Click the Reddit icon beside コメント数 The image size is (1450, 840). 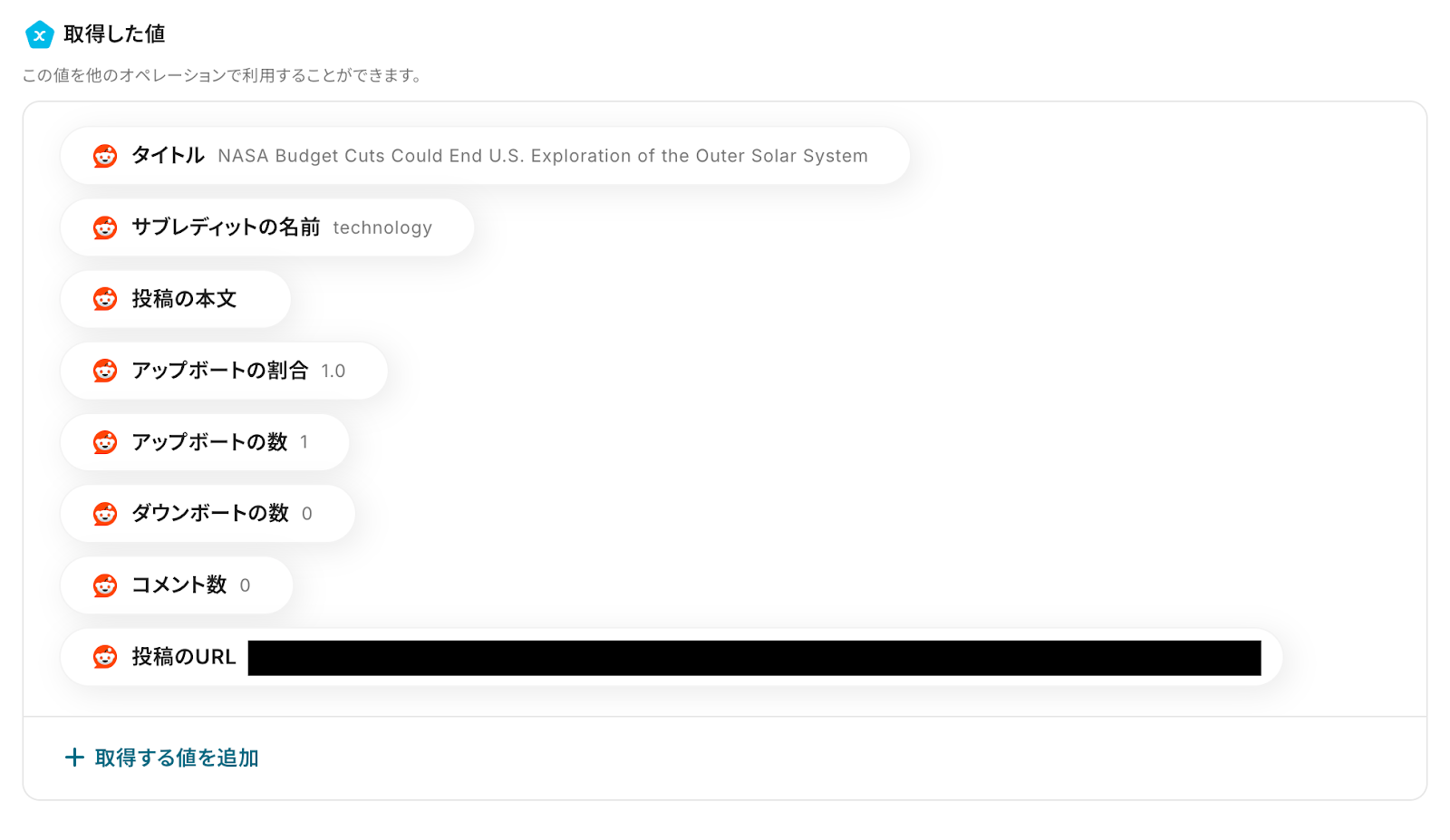click(105, 585)
